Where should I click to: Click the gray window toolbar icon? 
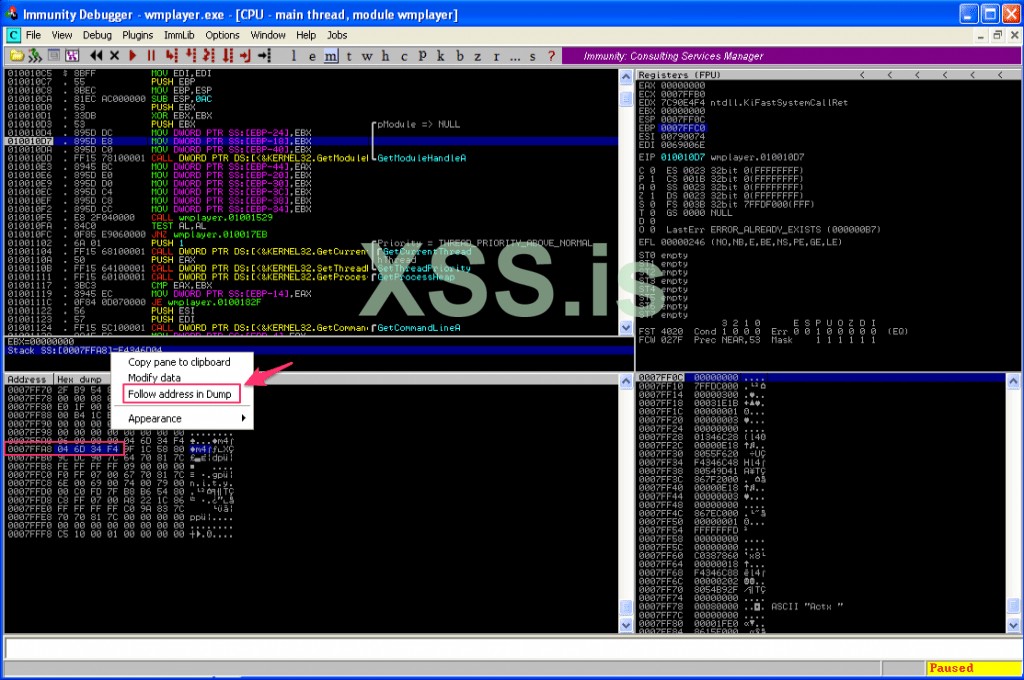tap(54, 56)
